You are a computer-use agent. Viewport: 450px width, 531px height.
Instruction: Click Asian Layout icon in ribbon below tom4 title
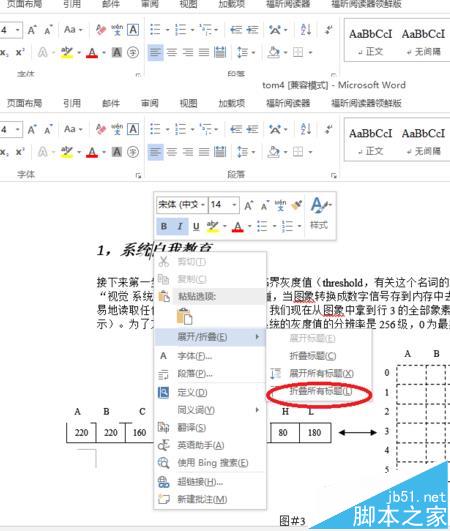click(x=277, y=129)
